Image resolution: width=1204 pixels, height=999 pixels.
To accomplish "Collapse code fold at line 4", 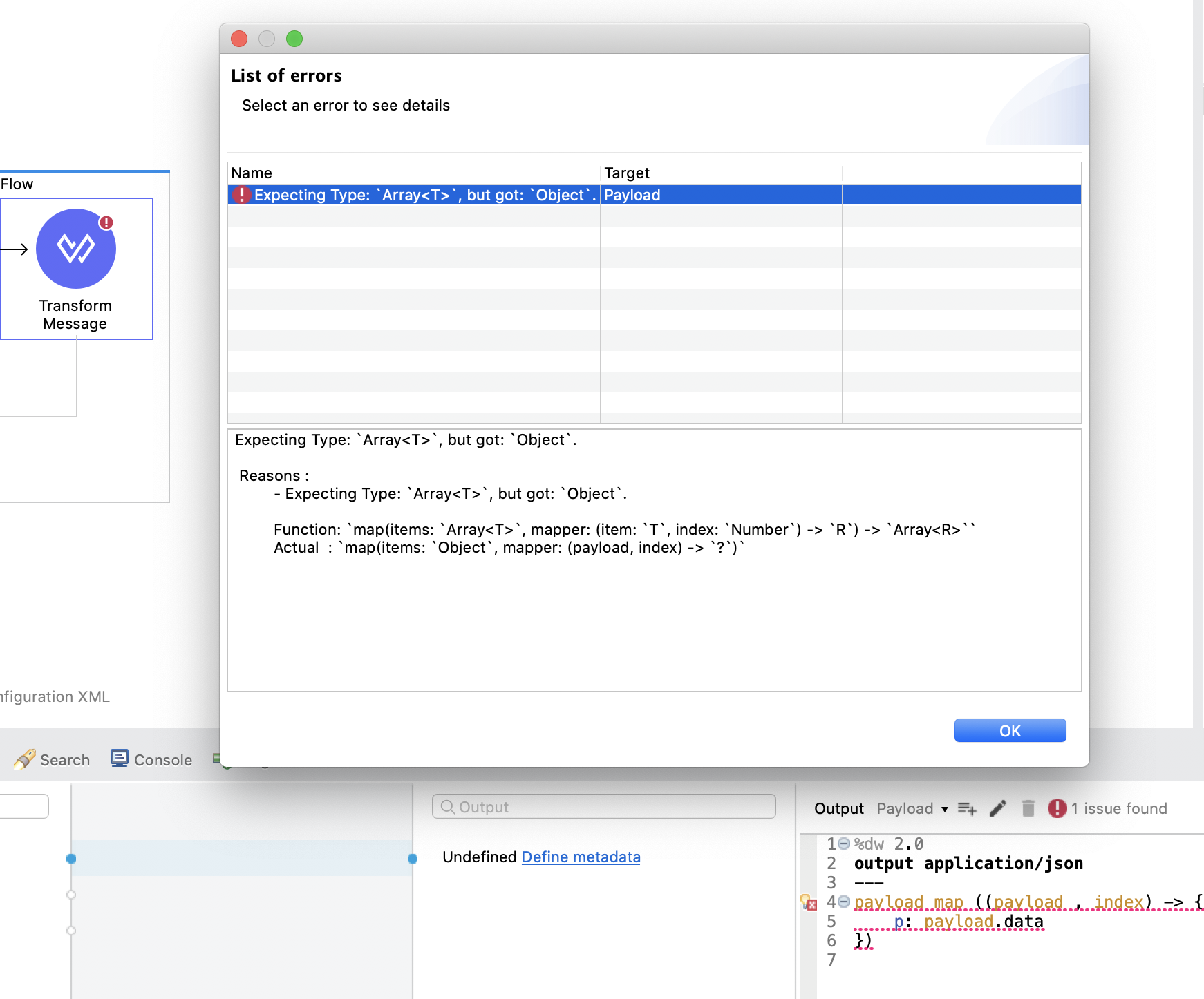I will (844, 902).
